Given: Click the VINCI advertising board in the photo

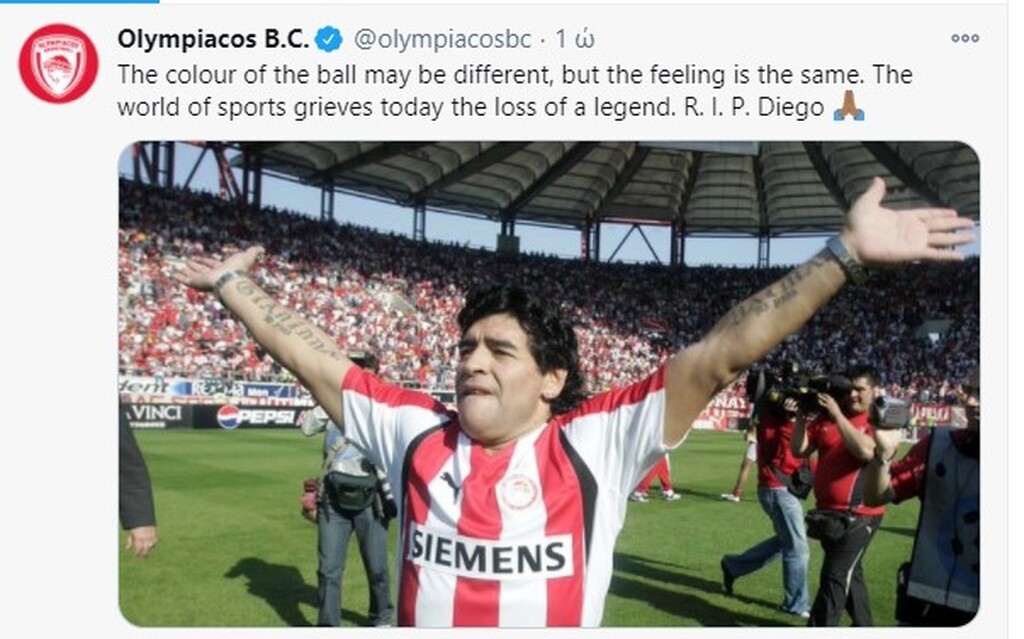Looking at the screenshot, I should click(154, 415).
